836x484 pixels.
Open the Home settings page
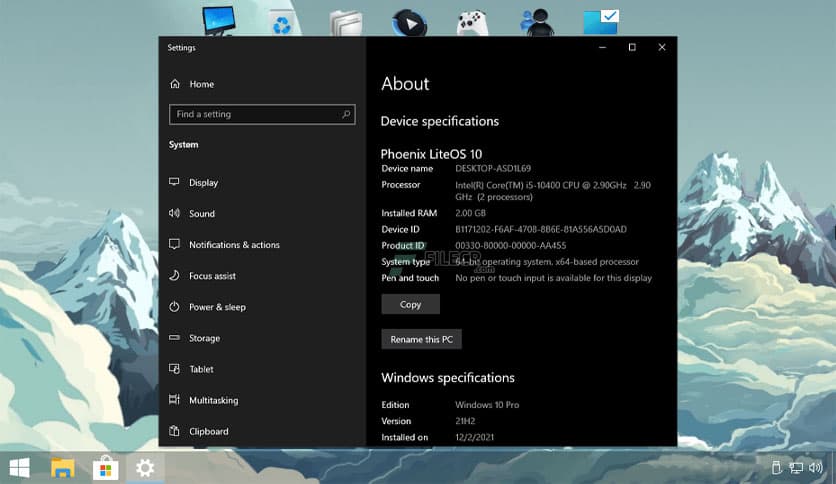point(202,84)
